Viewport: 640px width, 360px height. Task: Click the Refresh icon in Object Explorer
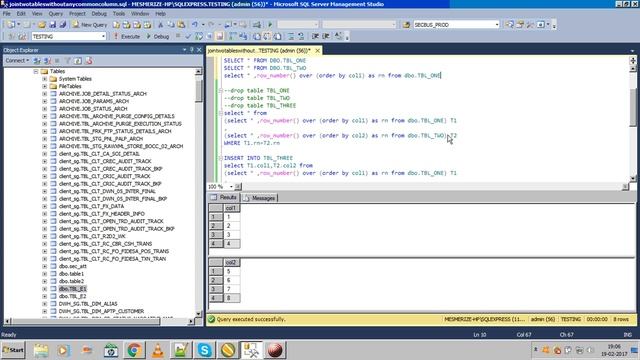78,60
